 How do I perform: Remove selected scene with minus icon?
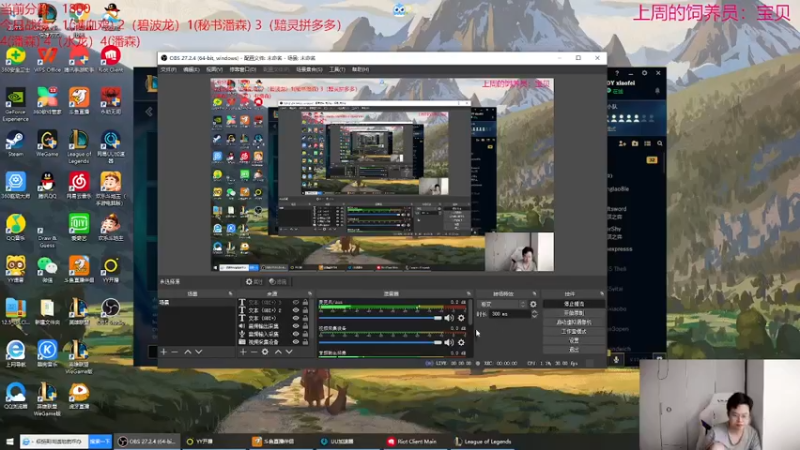click(174, 352)
